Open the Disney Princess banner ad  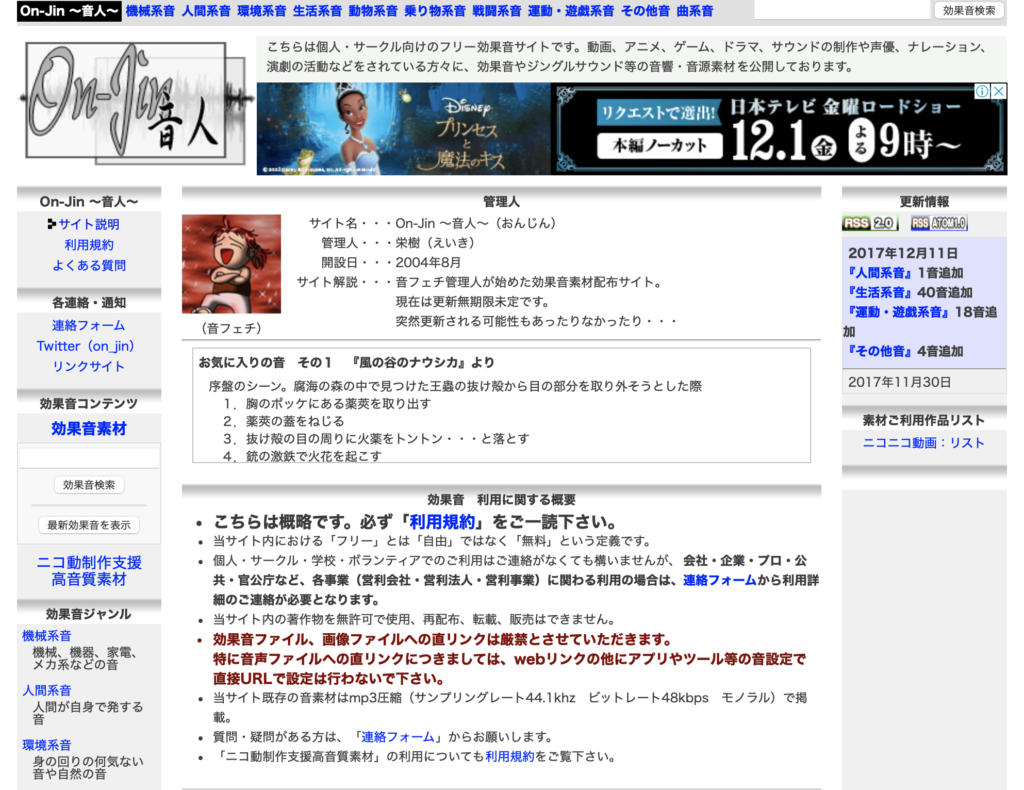tap(403, 129)
